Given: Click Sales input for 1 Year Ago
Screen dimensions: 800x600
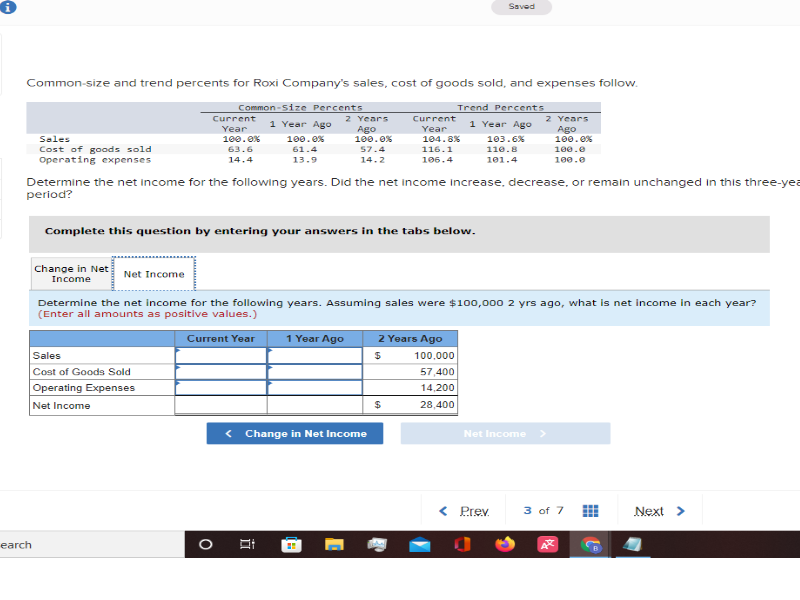Looking at the screenshot, I should 315,356.
